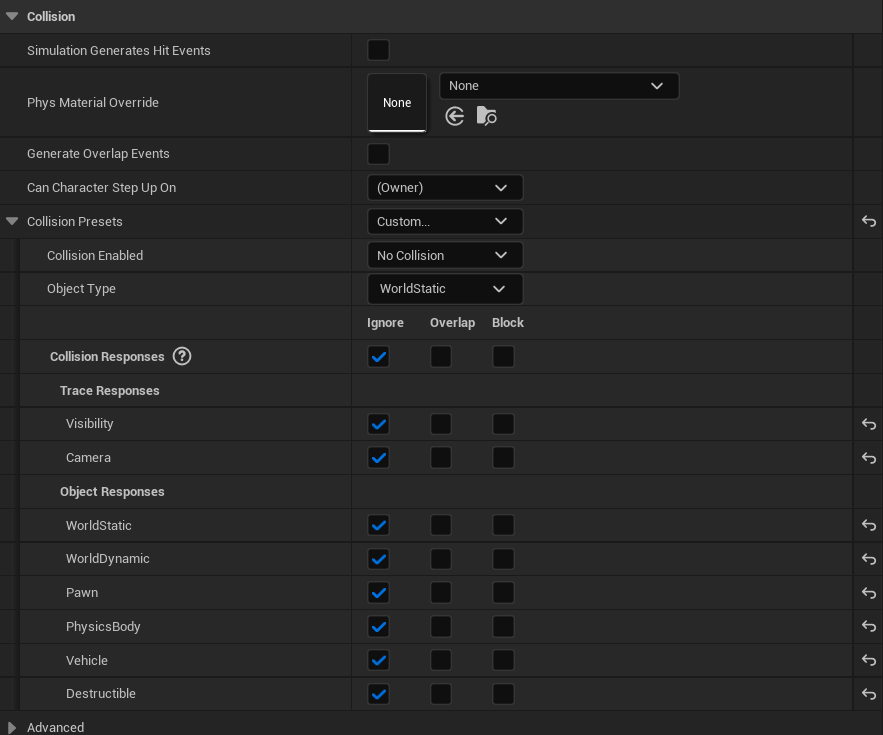This screenshot has height=735, width=883.
Task: Reset the Pawn object response to default
Action: (x=868, y=593)
